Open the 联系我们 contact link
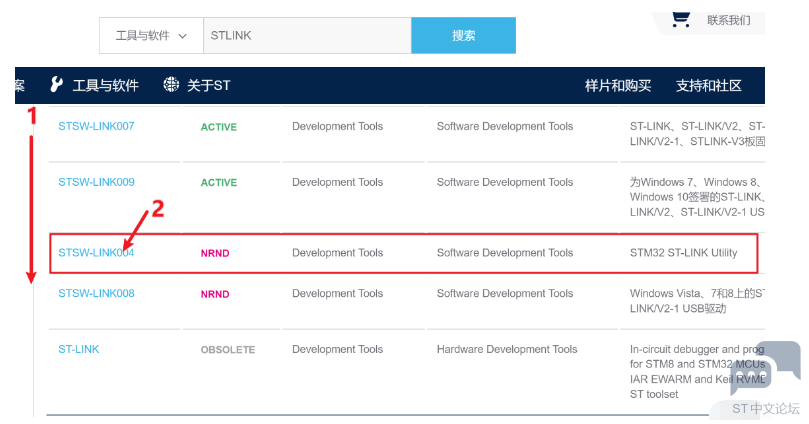The height and width of the screenshot is (424, 809). click(729, 20)
